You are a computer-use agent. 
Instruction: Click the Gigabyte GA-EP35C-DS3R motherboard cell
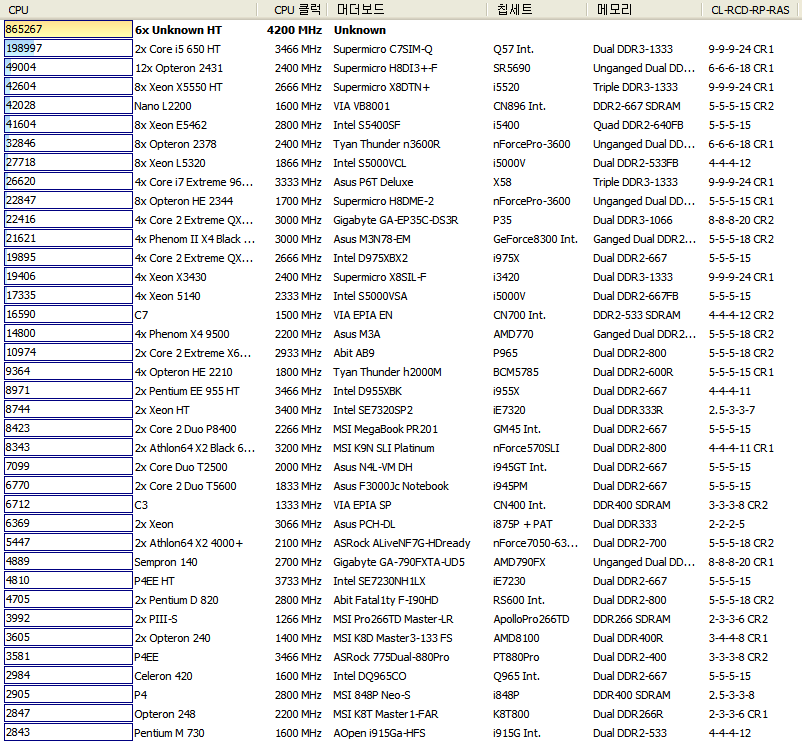coord(395,220)
